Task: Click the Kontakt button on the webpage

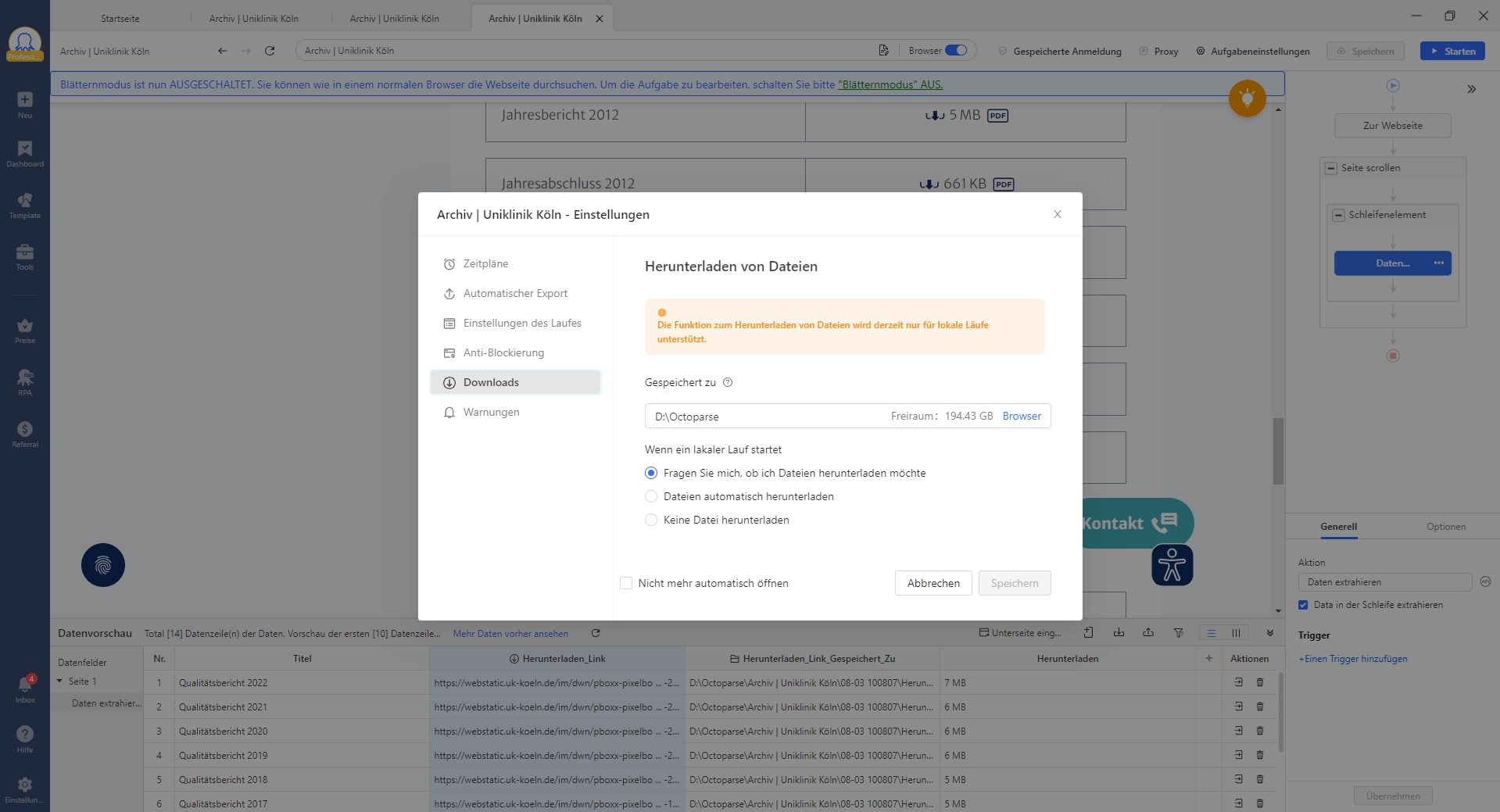Action: (1137, 523)
